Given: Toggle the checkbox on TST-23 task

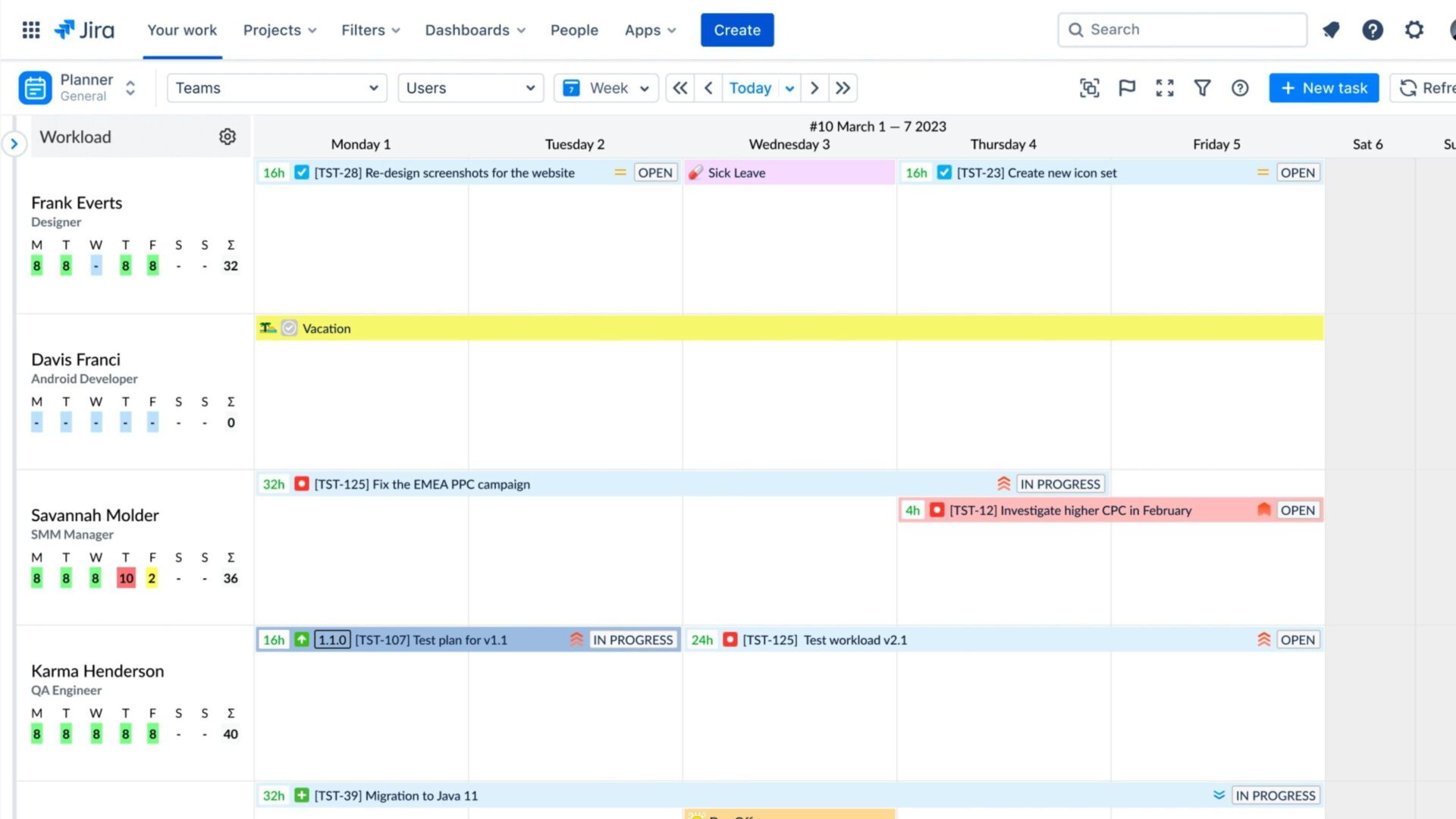Looking at the screenshot, I should [x=944, y=172].
